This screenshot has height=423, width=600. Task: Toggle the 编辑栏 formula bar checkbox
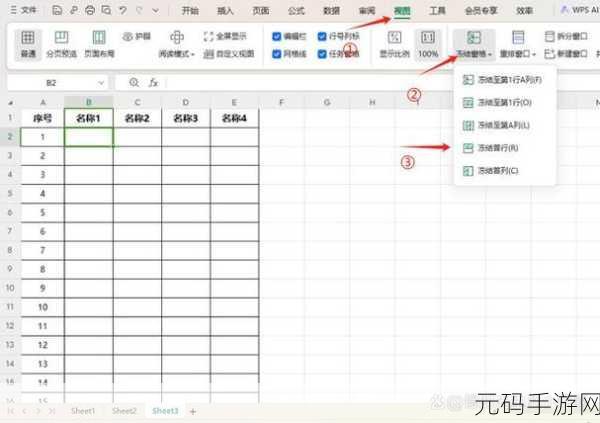click(277, 36)
